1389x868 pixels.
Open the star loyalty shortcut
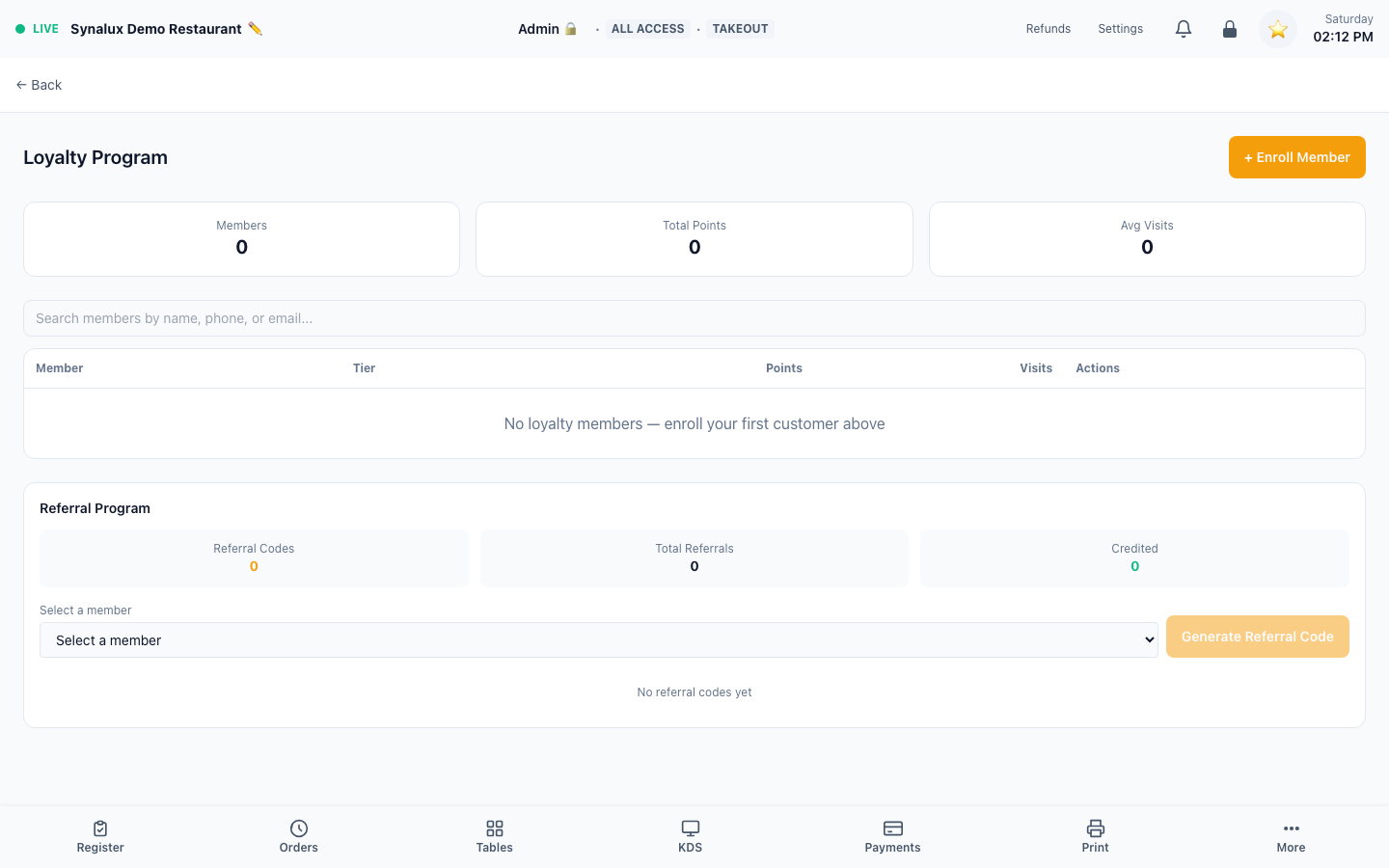tap(1278, 29)
